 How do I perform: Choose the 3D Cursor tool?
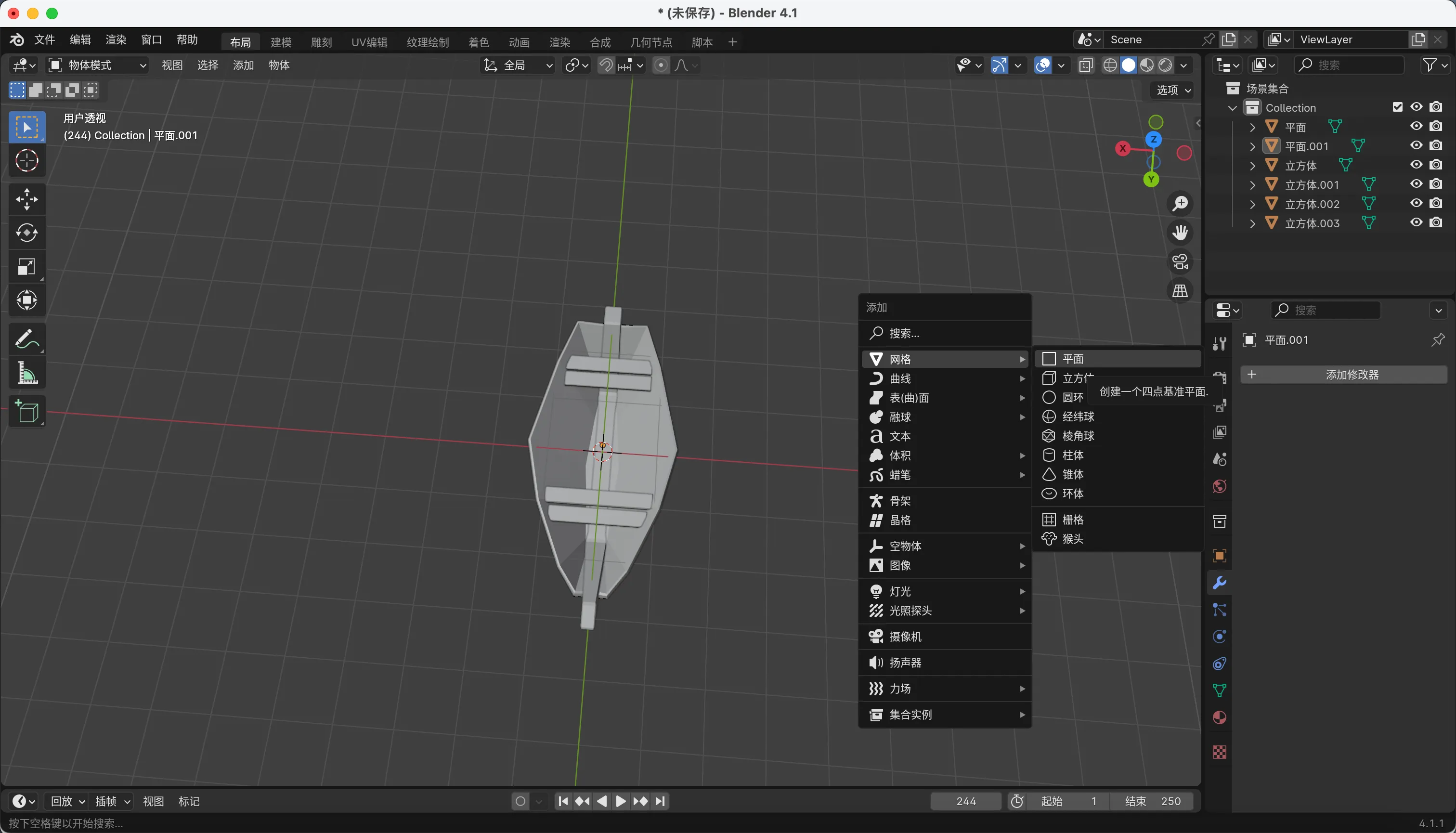pyautogui.click(x=27, y=161)
